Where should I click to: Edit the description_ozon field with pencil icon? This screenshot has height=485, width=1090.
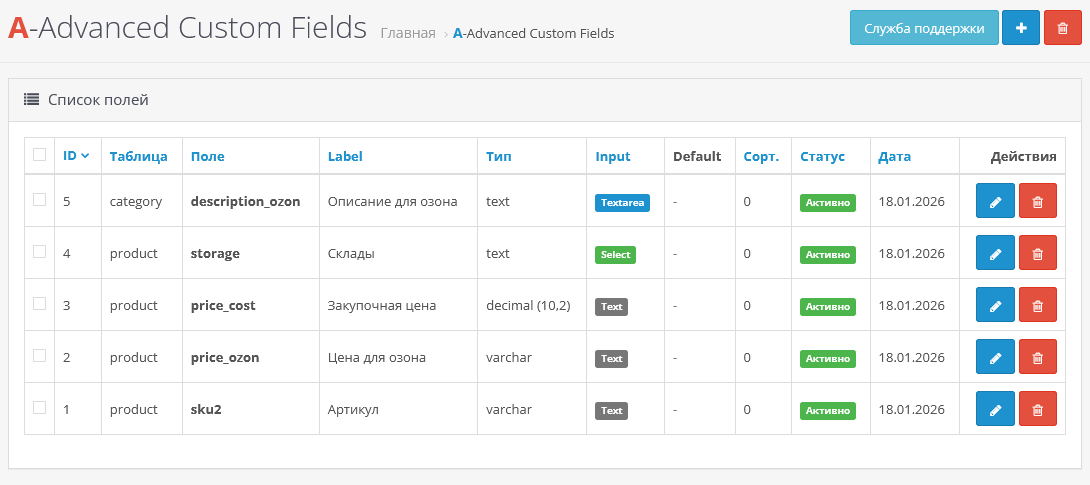tap(995, 201)
